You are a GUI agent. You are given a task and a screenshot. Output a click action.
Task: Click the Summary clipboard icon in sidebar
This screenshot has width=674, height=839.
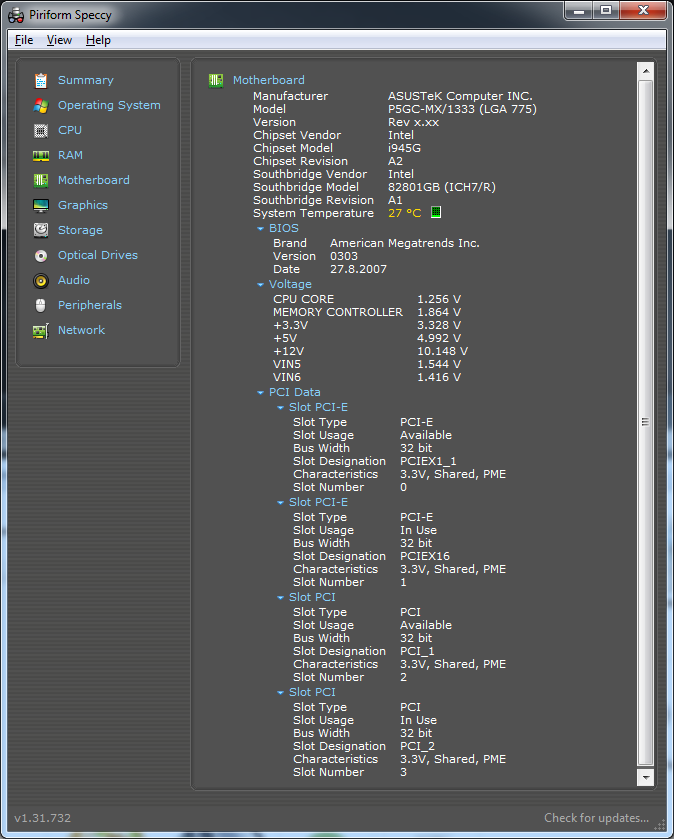point(41,81)
